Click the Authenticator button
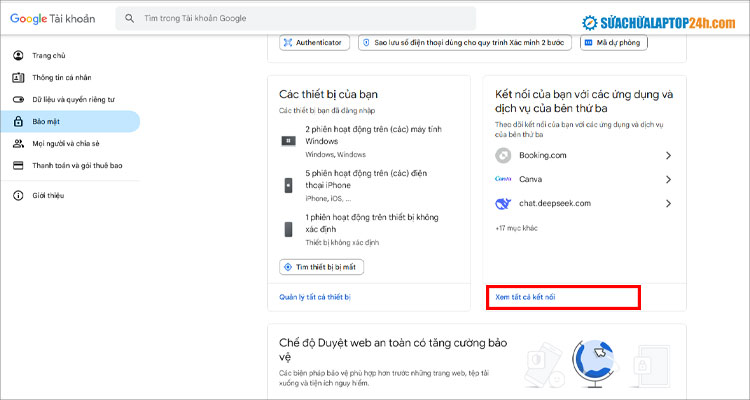Screen dimensions: 750x400 [314, 43]
